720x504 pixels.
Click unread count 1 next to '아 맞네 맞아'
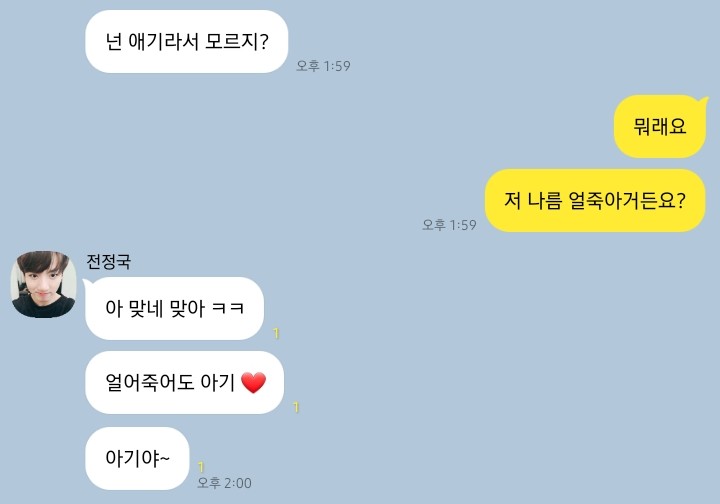coord(276,333)
